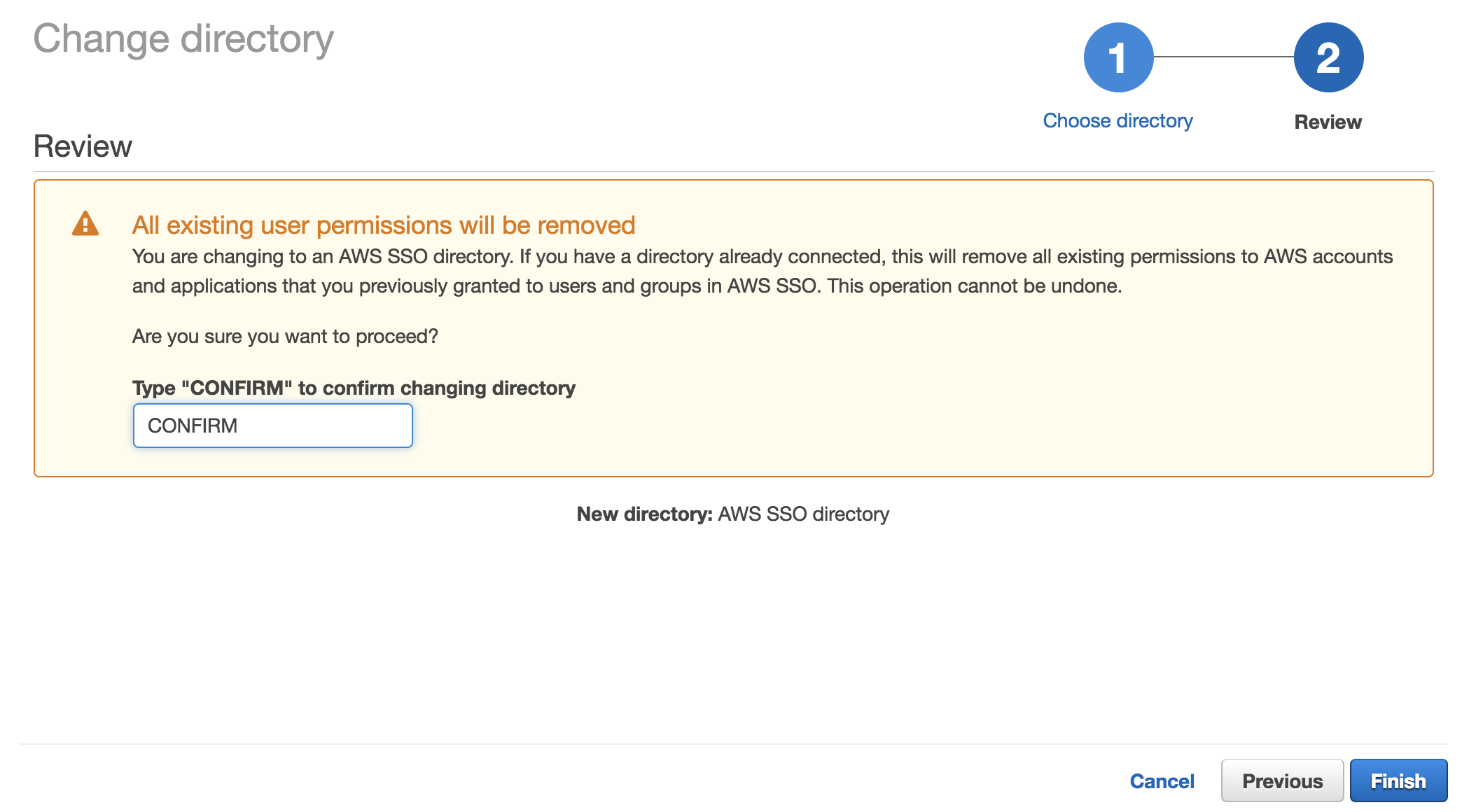
Task: Click the 'Type "CONFIRM" to confirm' field label
Action: [x=354, y=388]
